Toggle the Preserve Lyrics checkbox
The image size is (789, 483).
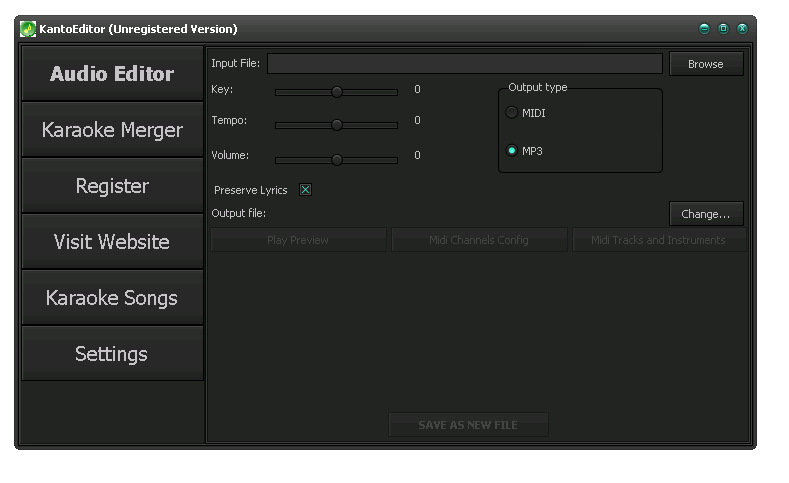pos(305,190)
